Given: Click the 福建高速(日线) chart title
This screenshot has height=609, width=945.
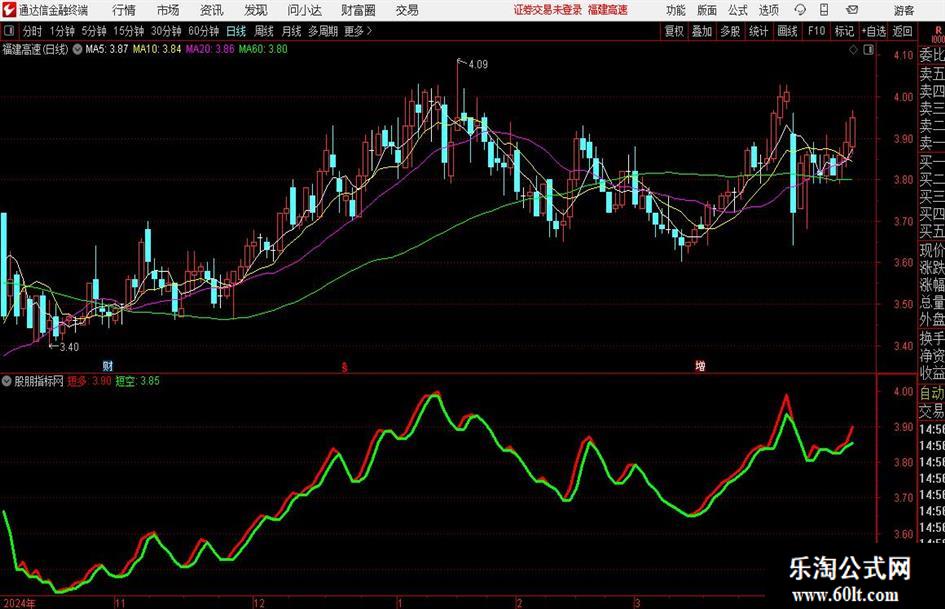Looking at the screenshot, I should (36, 49).
